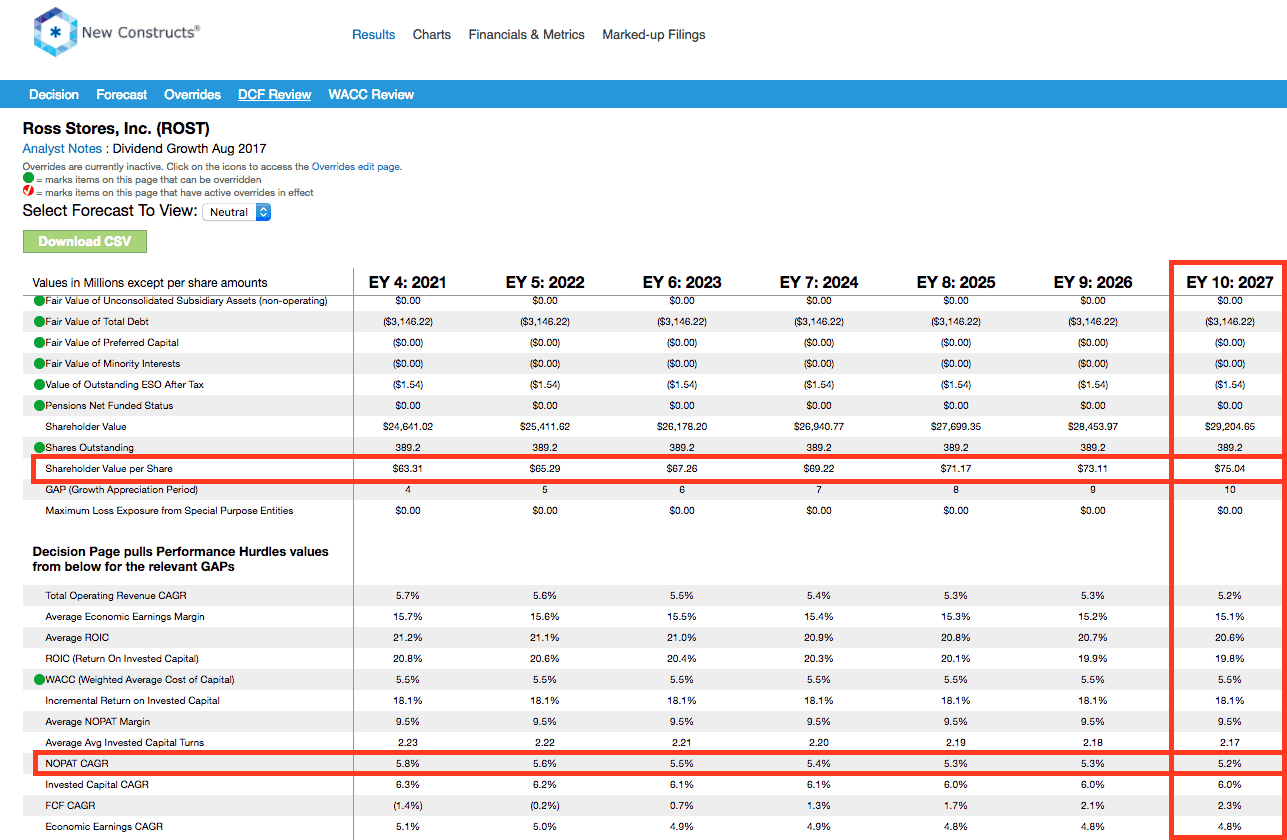Click the New Constructs logo
The height and width of the screenshot is (840, 1287).
tap(116, 32)
